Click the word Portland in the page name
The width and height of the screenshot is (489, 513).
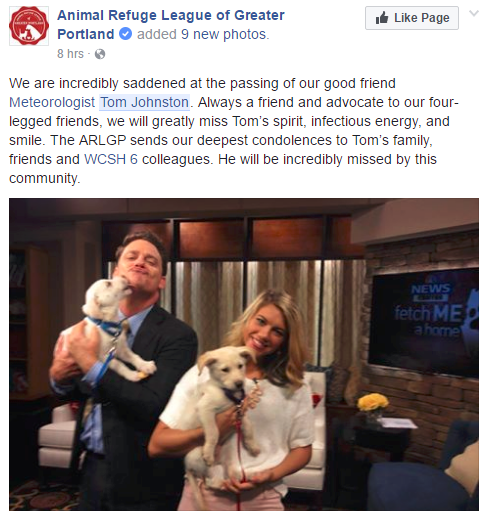tap(86, 34)
